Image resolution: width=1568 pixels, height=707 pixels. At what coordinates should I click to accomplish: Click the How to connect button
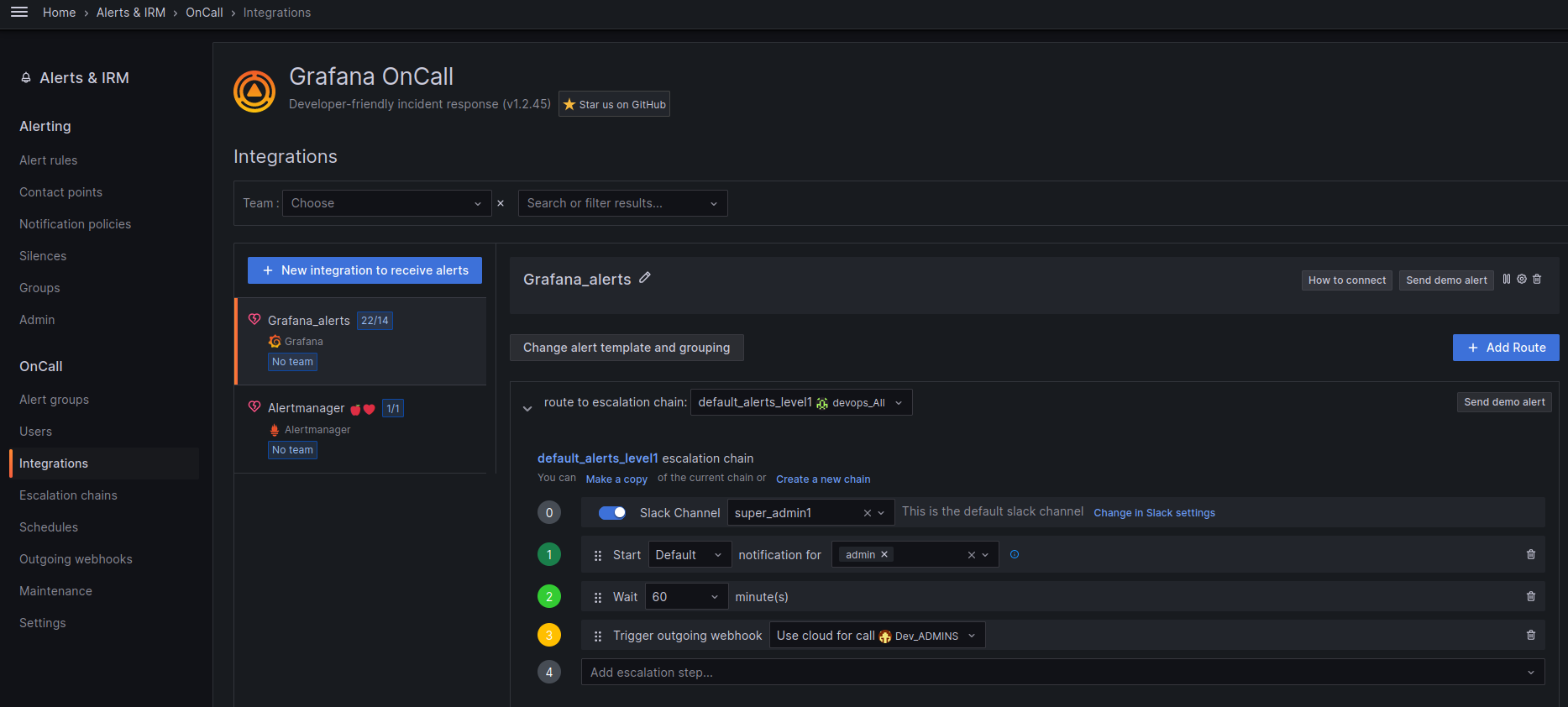pyautogui.click(x=1347, y=280)
